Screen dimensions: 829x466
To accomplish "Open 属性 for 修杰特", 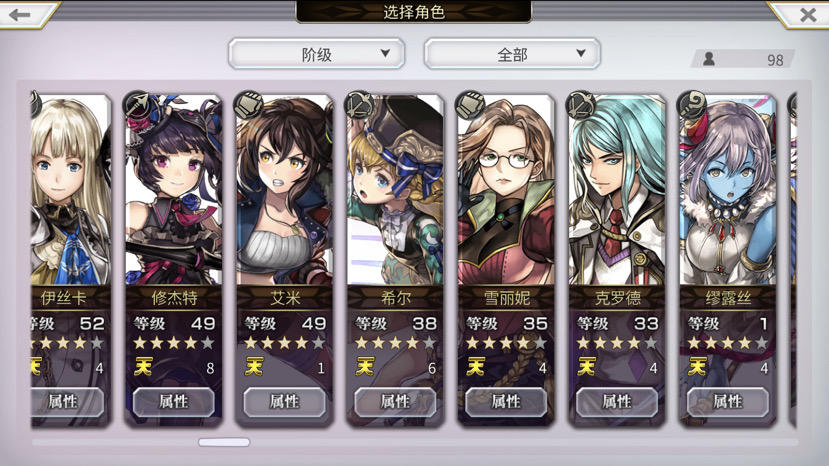I will point(173,402).
